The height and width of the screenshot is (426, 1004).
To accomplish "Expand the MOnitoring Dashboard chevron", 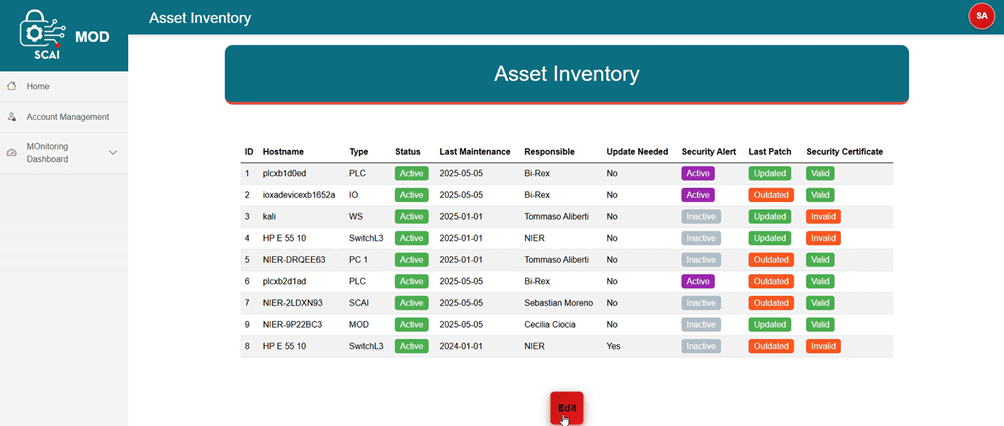I will click(x=113, y=152).
